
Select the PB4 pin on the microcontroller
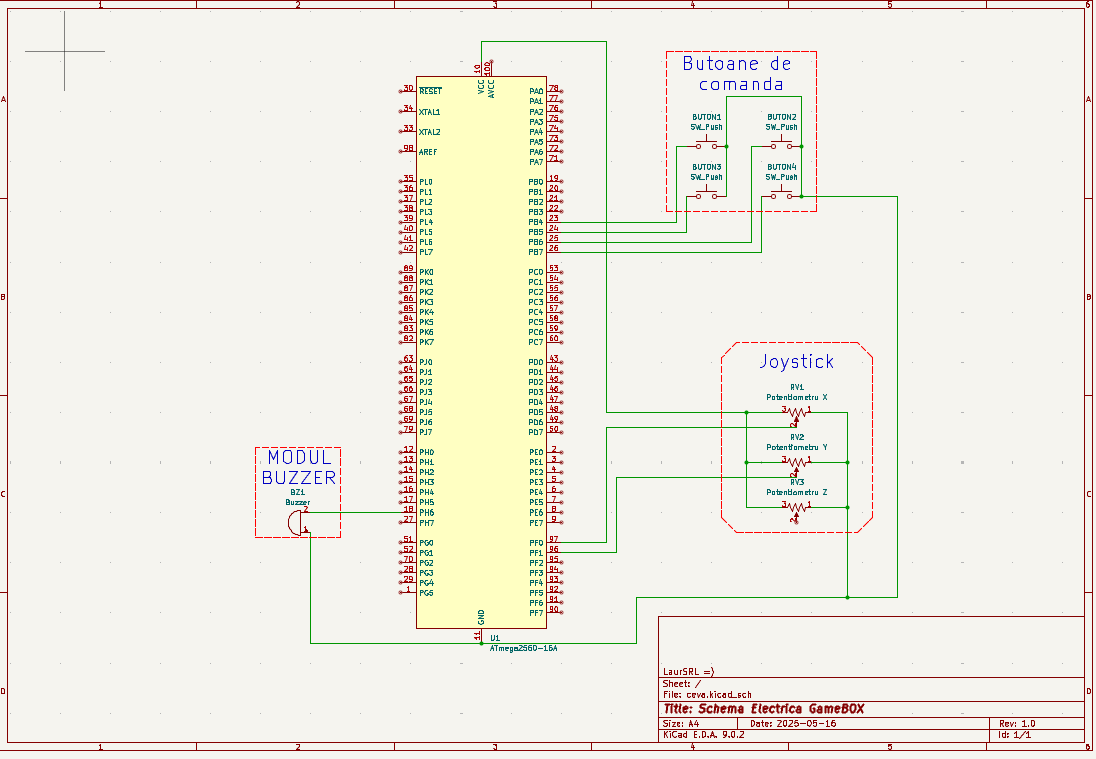(x=536, y=222)
